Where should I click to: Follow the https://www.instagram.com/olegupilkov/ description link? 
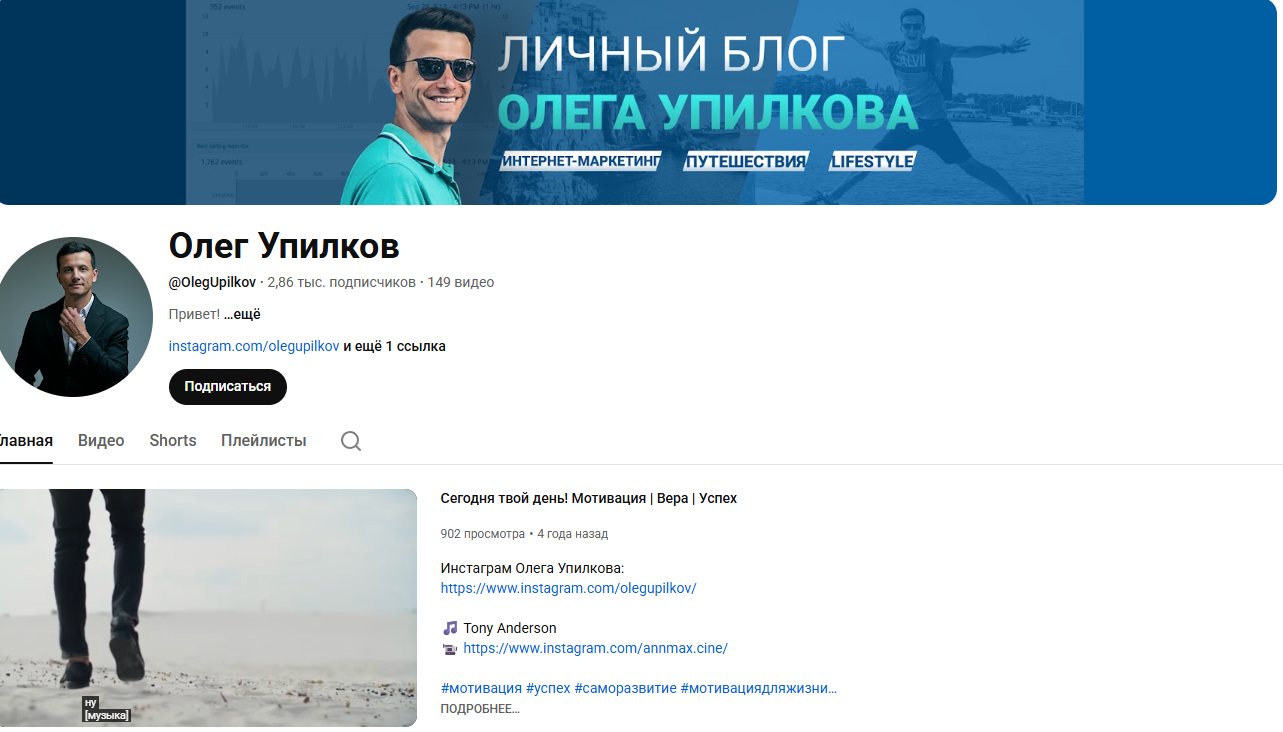[568, 588]
